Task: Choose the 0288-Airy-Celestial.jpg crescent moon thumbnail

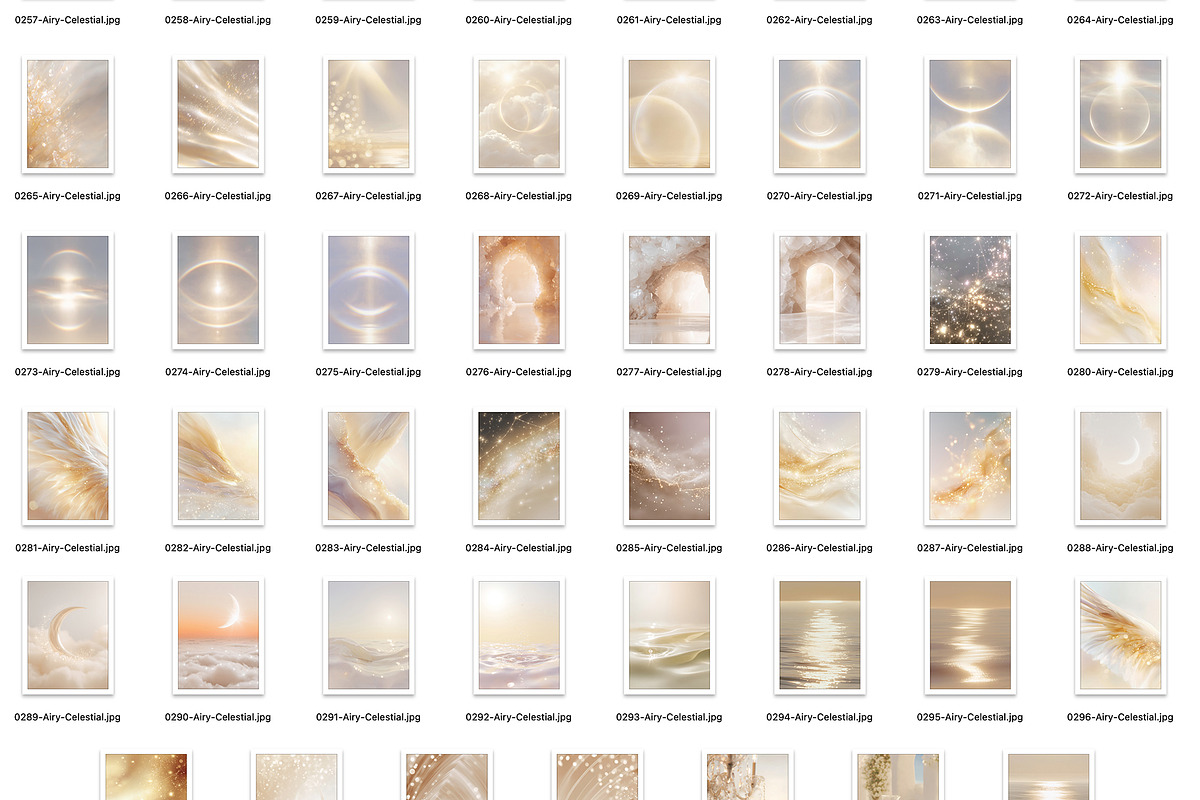Action: [1120, 466]
